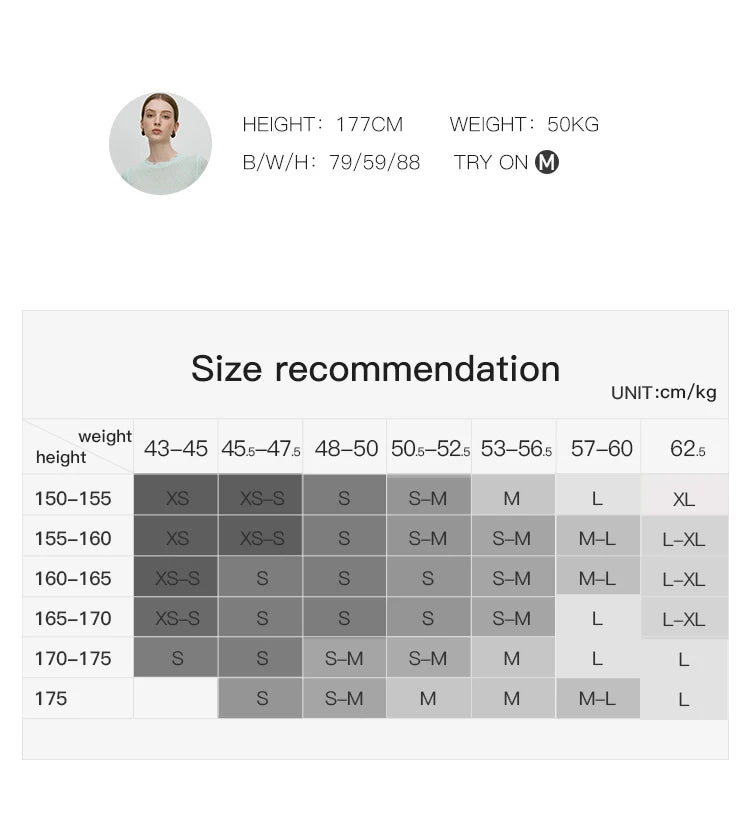Click the empty white cell in the 175 row
This screenshot has height=820, width=750.
(176, 698)
